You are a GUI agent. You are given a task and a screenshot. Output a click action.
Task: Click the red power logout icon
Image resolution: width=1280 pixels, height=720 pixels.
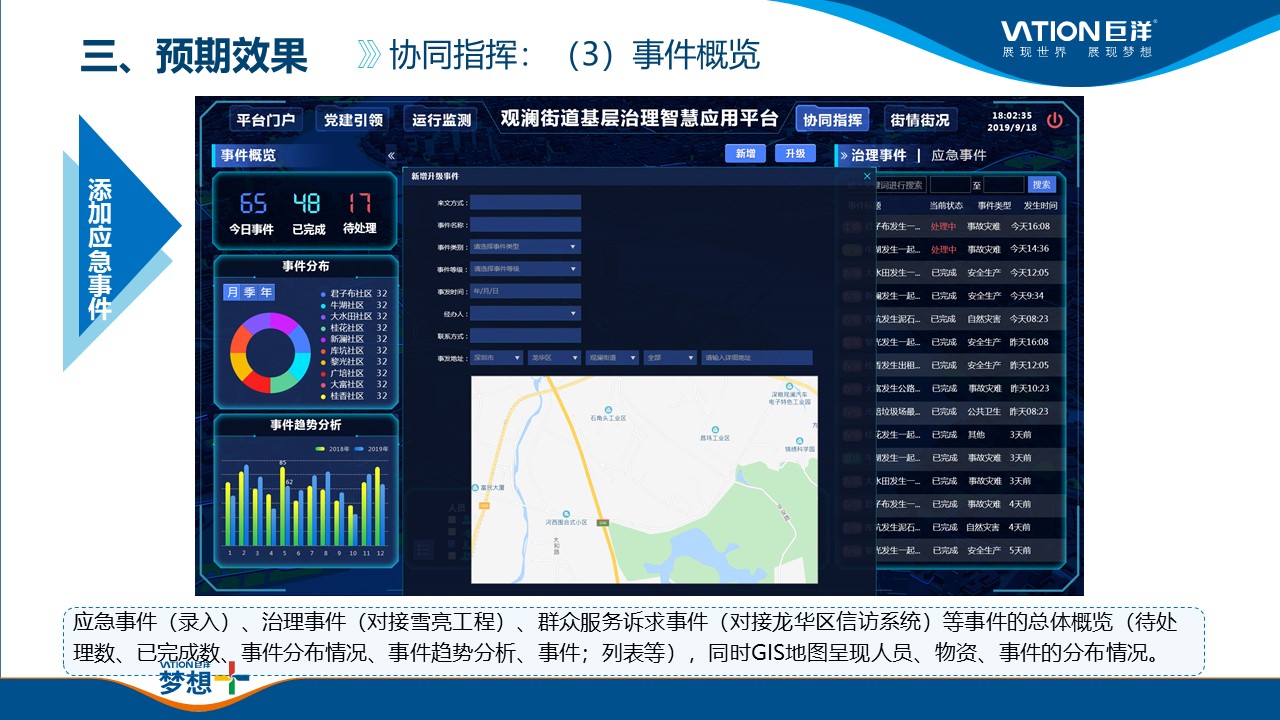1055,121
